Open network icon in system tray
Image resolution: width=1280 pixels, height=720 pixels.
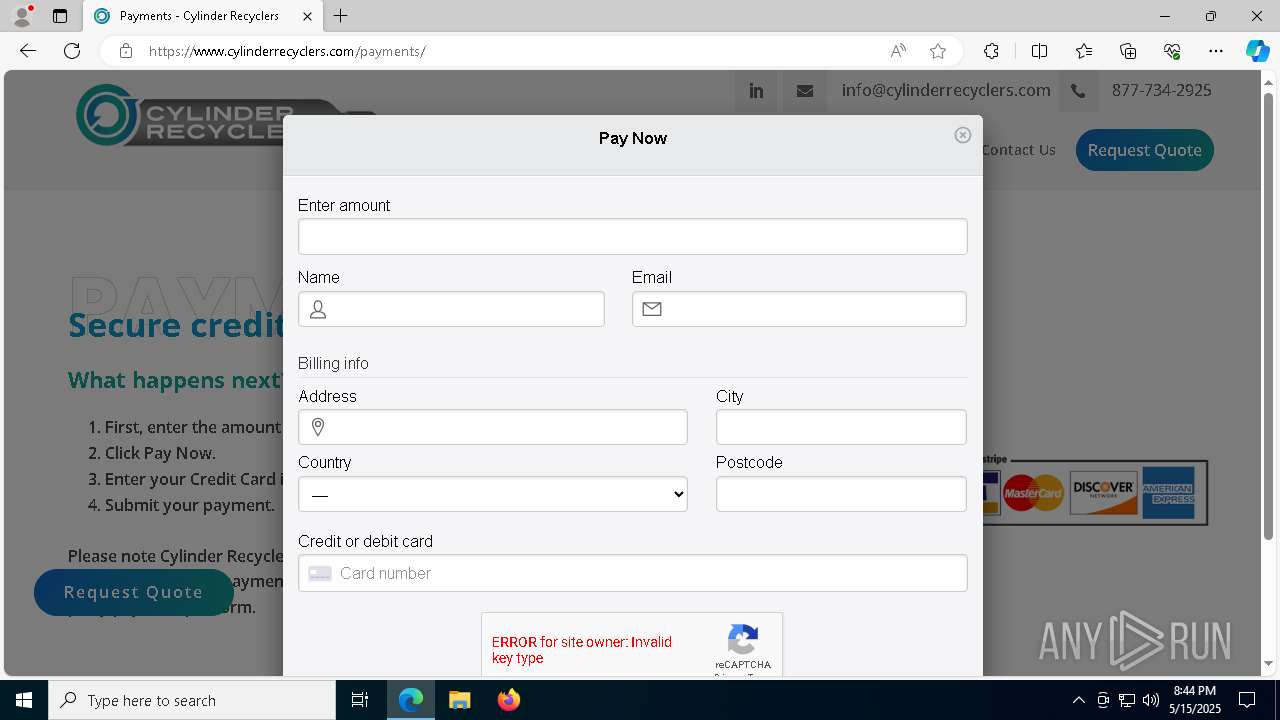[x=1127, y=700]
